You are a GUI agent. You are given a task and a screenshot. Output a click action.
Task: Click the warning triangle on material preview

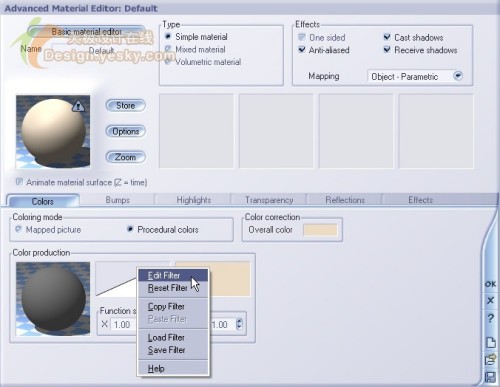[78, 106]
